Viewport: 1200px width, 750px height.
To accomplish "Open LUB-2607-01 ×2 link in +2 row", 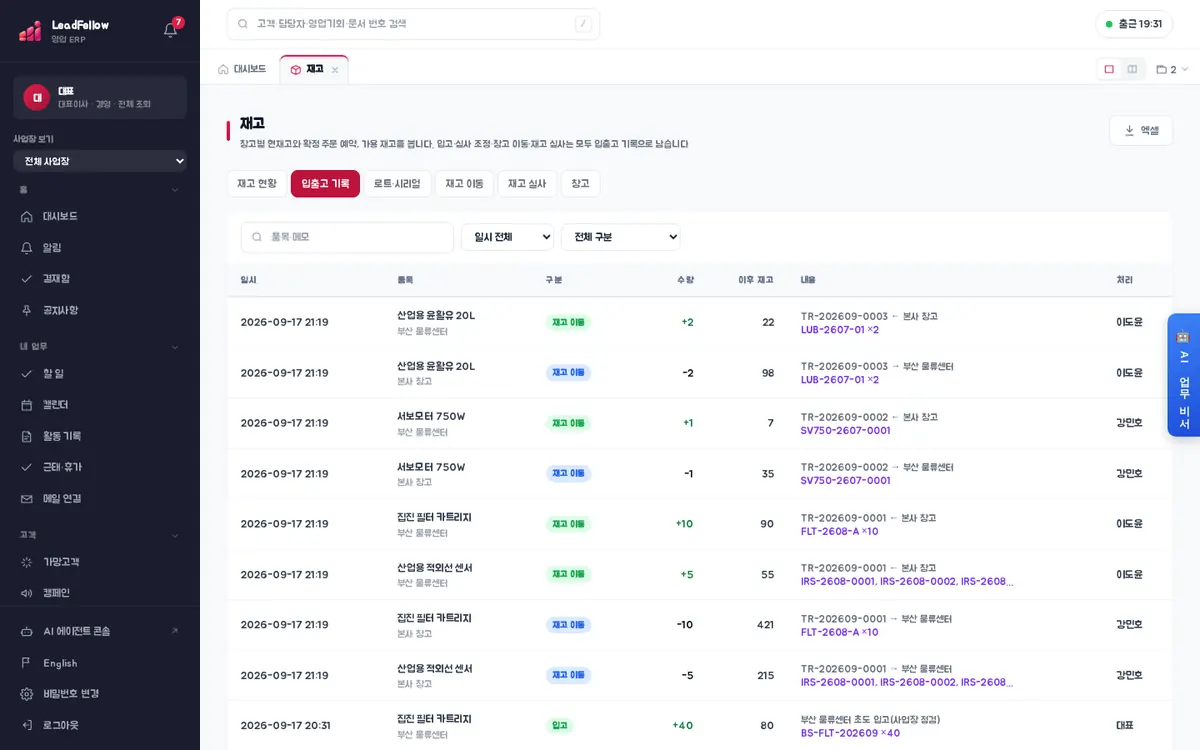I will [x=840, y=329].
